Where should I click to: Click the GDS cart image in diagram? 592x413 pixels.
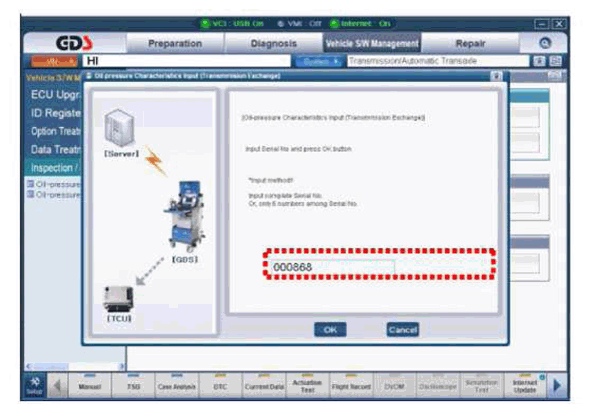pos(185,216)
